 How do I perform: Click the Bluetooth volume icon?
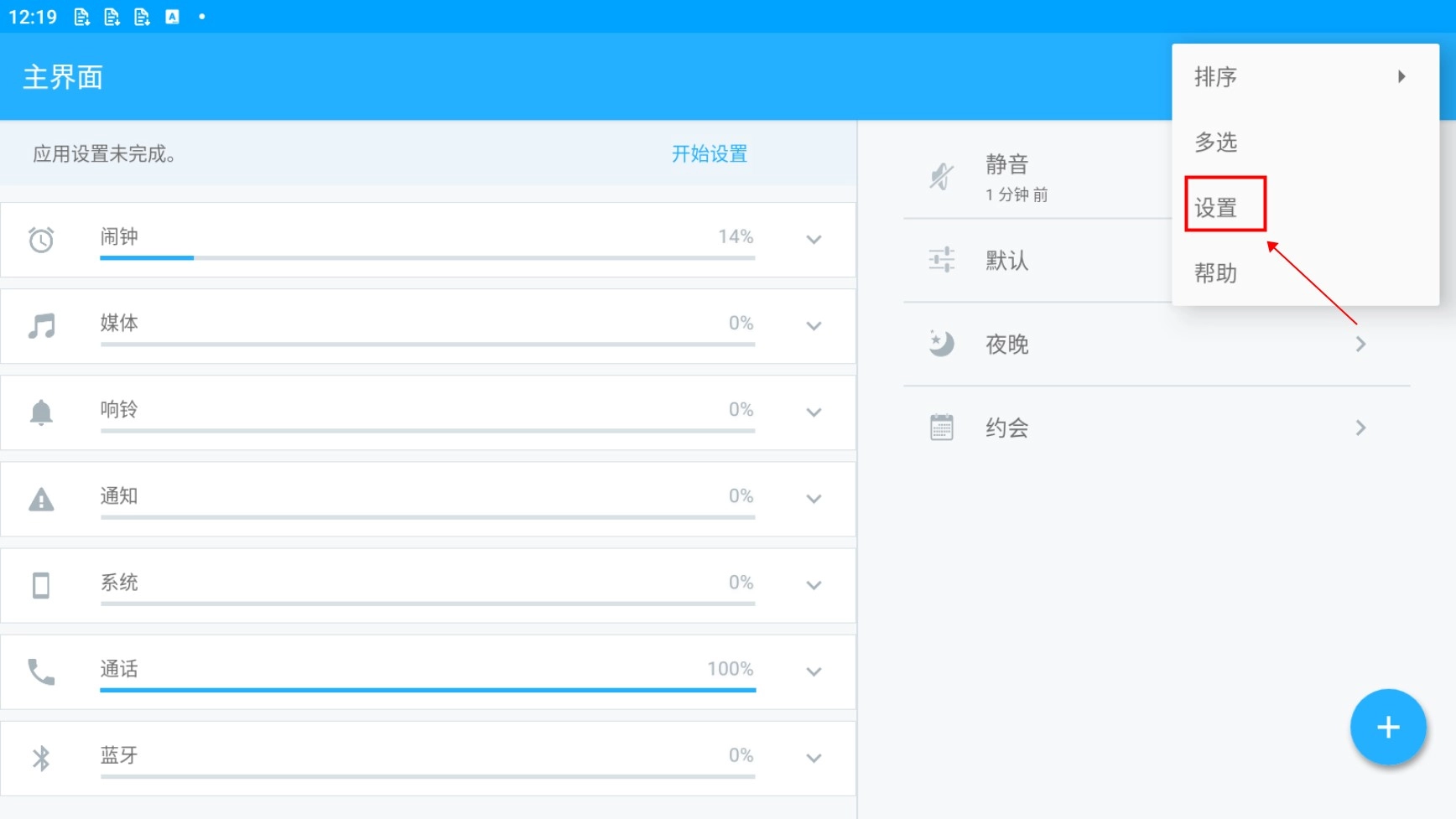click(x=41, y=758)
